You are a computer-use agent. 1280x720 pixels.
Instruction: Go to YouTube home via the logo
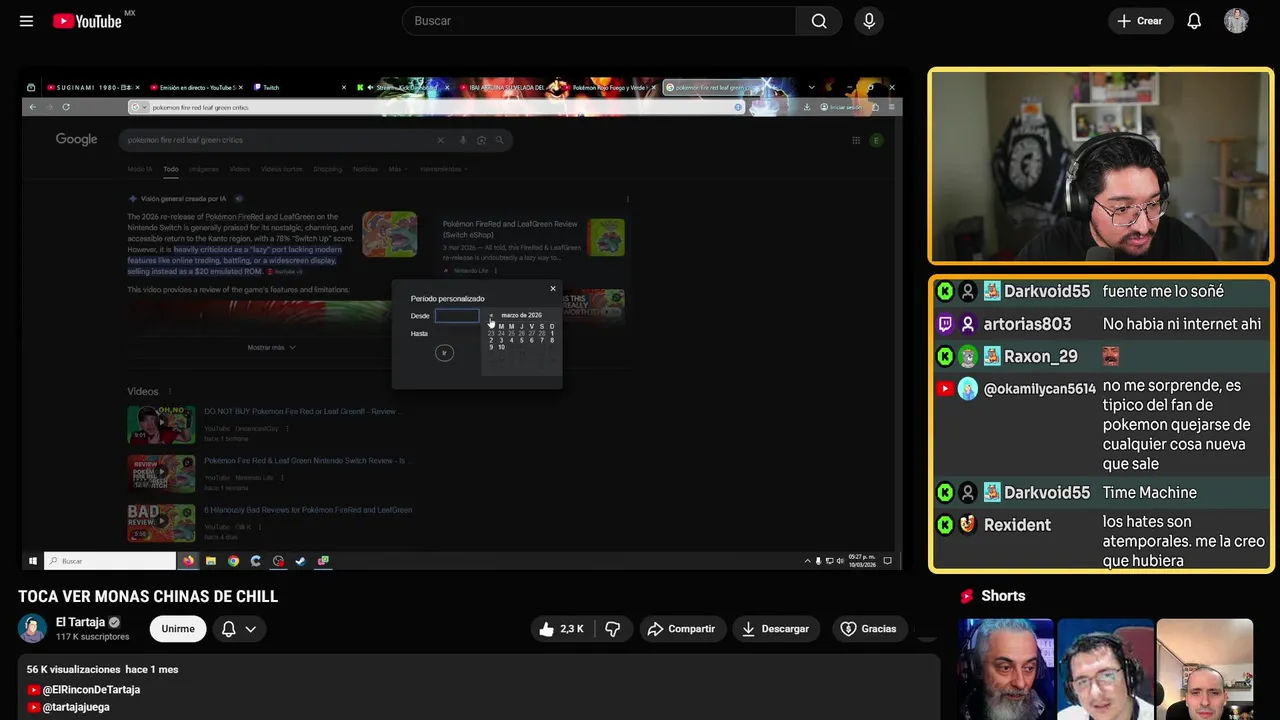click(x=88, y=21)
